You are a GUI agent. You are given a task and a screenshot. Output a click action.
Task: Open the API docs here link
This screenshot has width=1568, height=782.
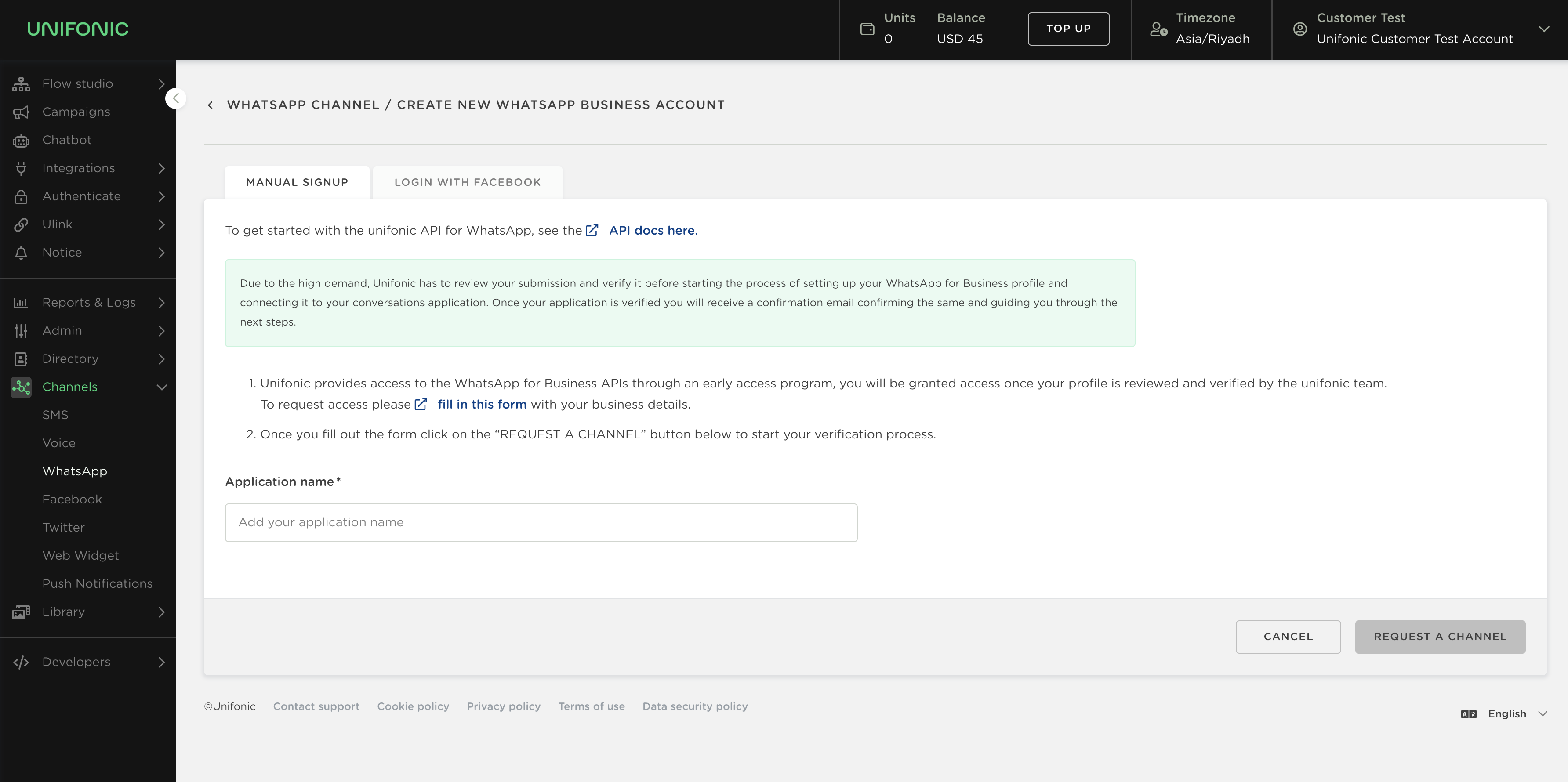click(x=653, y=231)
